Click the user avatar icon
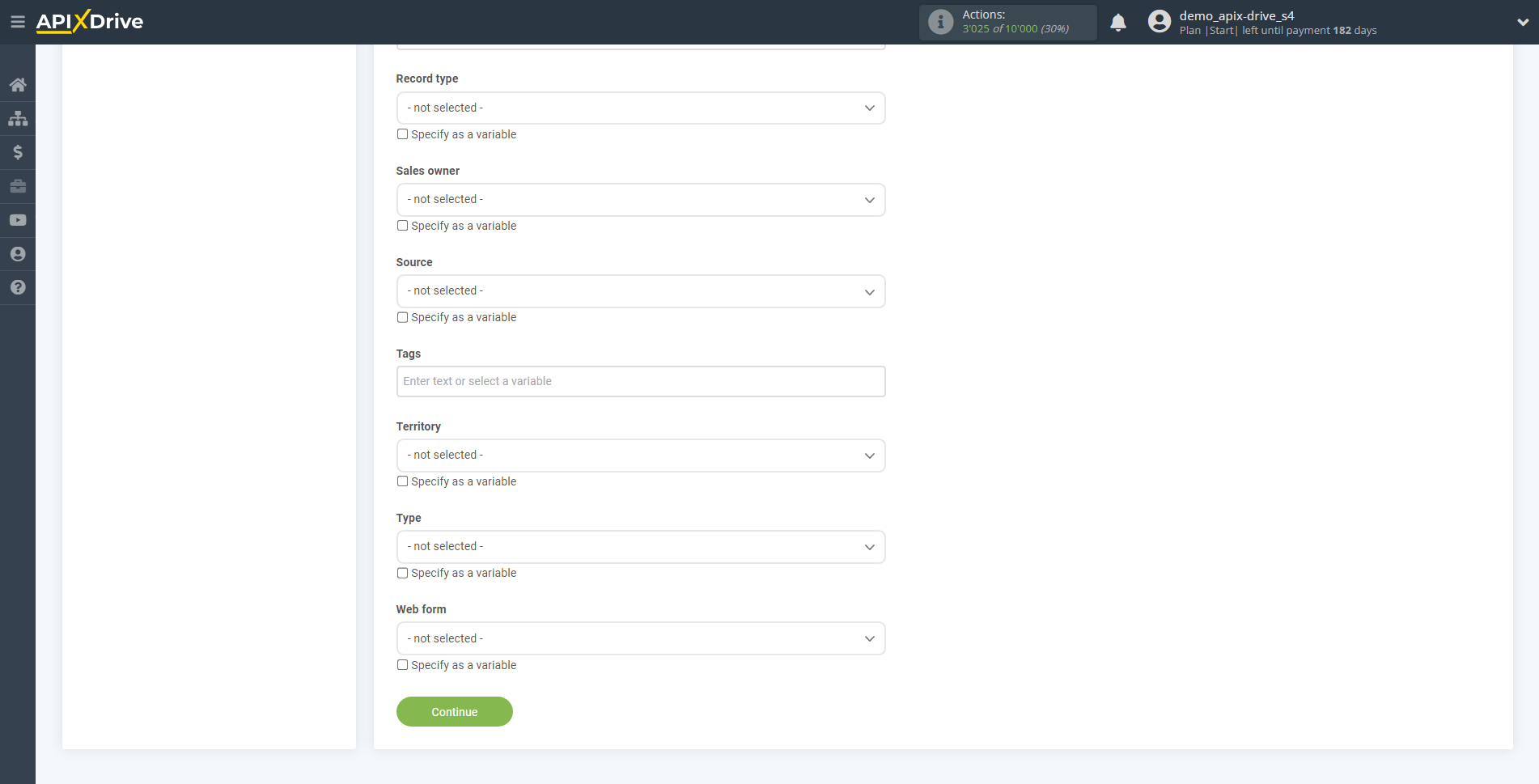 (1159, 22)
